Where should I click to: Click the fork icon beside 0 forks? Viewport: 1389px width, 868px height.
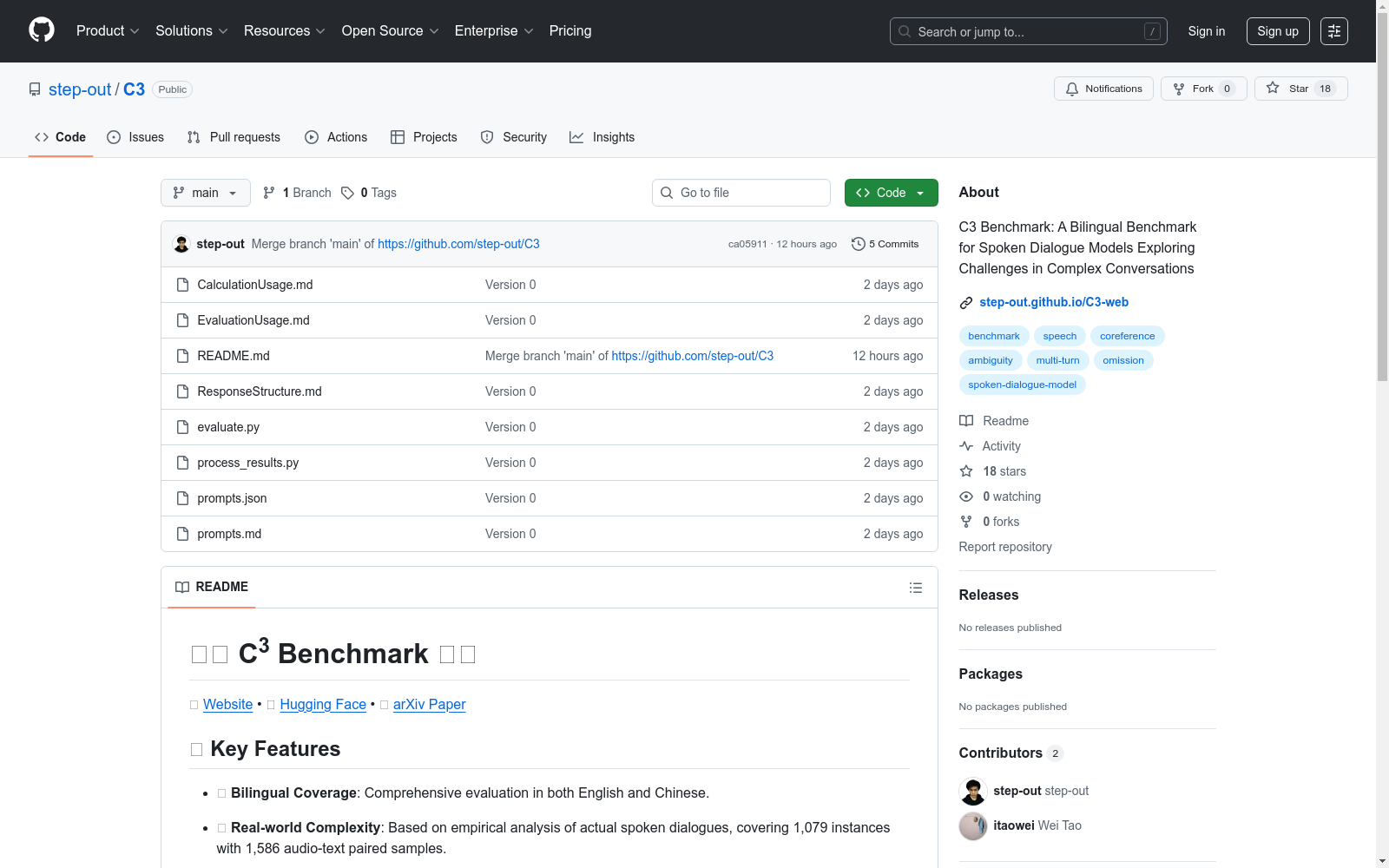pyautogui.click(x=966, y=522)
